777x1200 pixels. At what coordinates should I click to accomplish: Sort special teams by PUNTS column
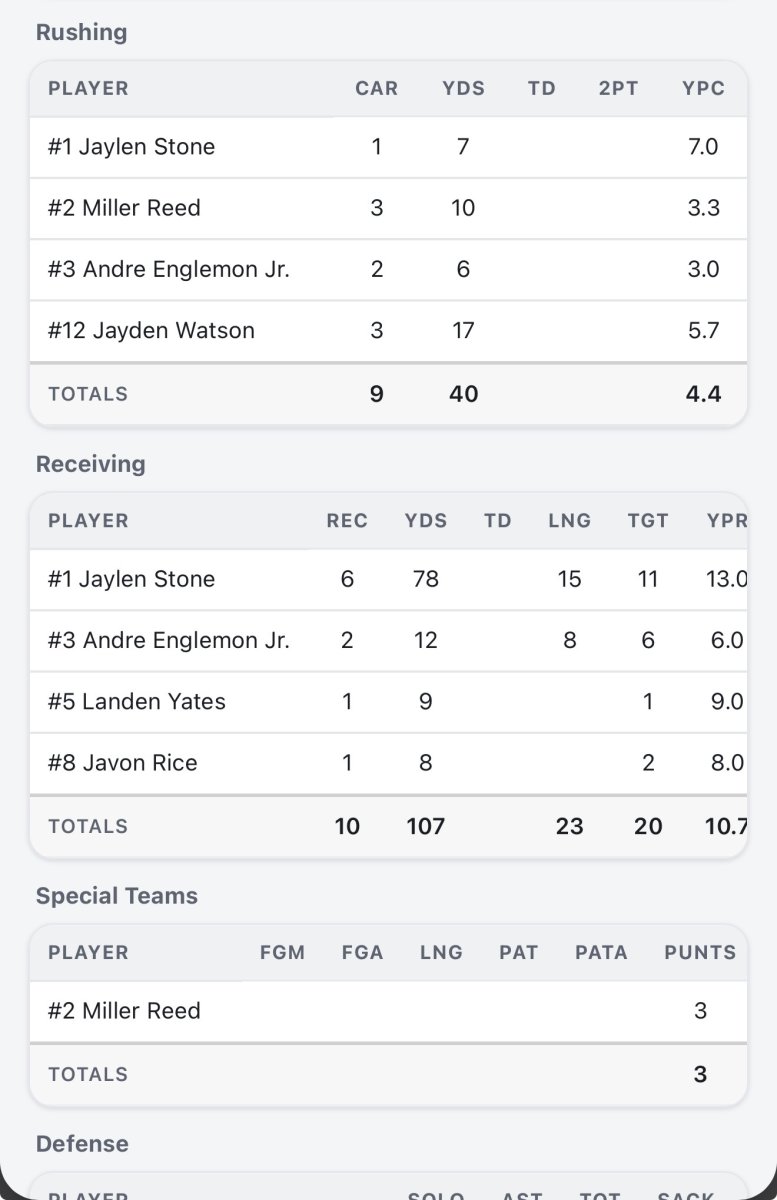pos(700,952)
